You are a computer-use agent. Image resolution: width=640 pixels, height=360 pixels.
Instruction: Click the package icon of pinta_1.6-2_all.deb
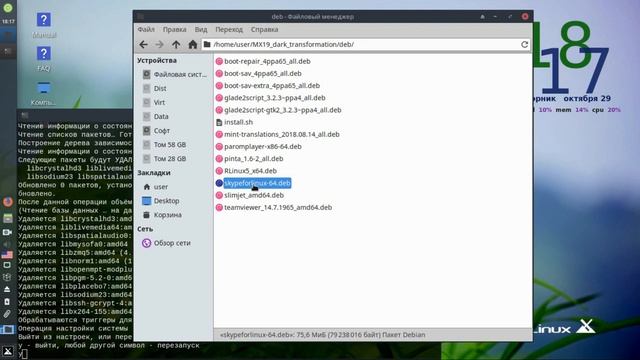(x=219, y=159)
